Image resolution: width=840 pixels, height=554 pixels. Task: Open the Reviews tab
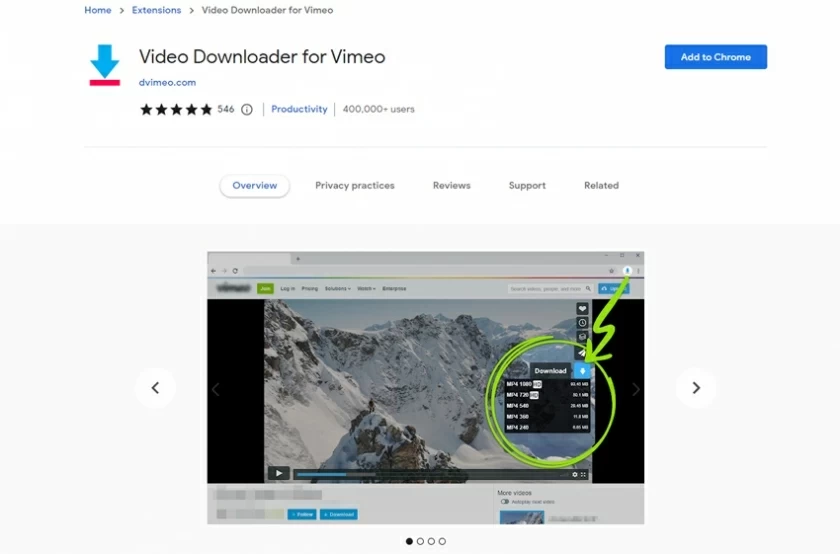tap(452, 185)
